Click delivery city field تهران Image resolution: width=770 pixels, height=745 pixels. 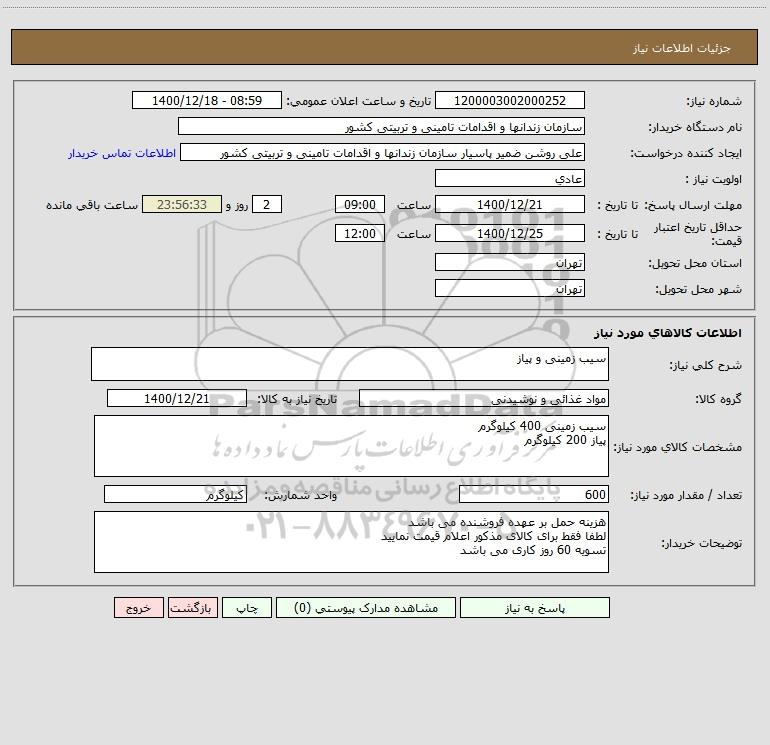point(510,288)
